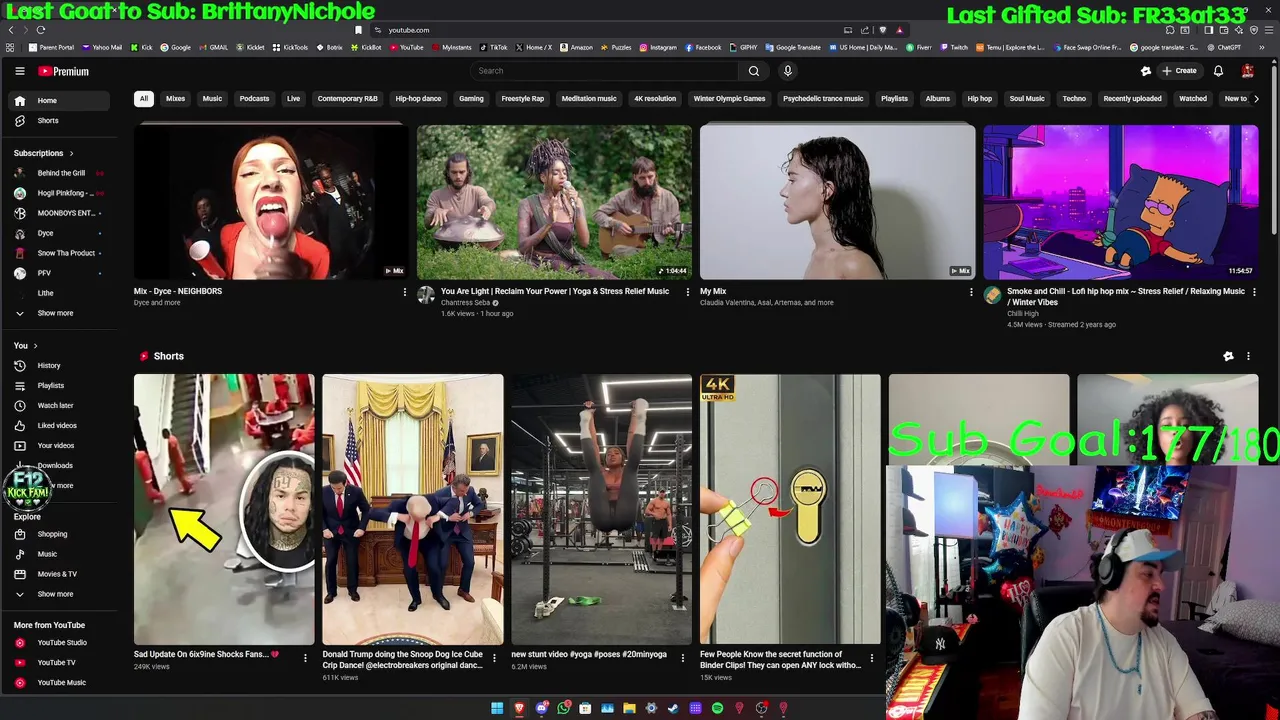Click the magnifier search button

[x=754, y=71]
